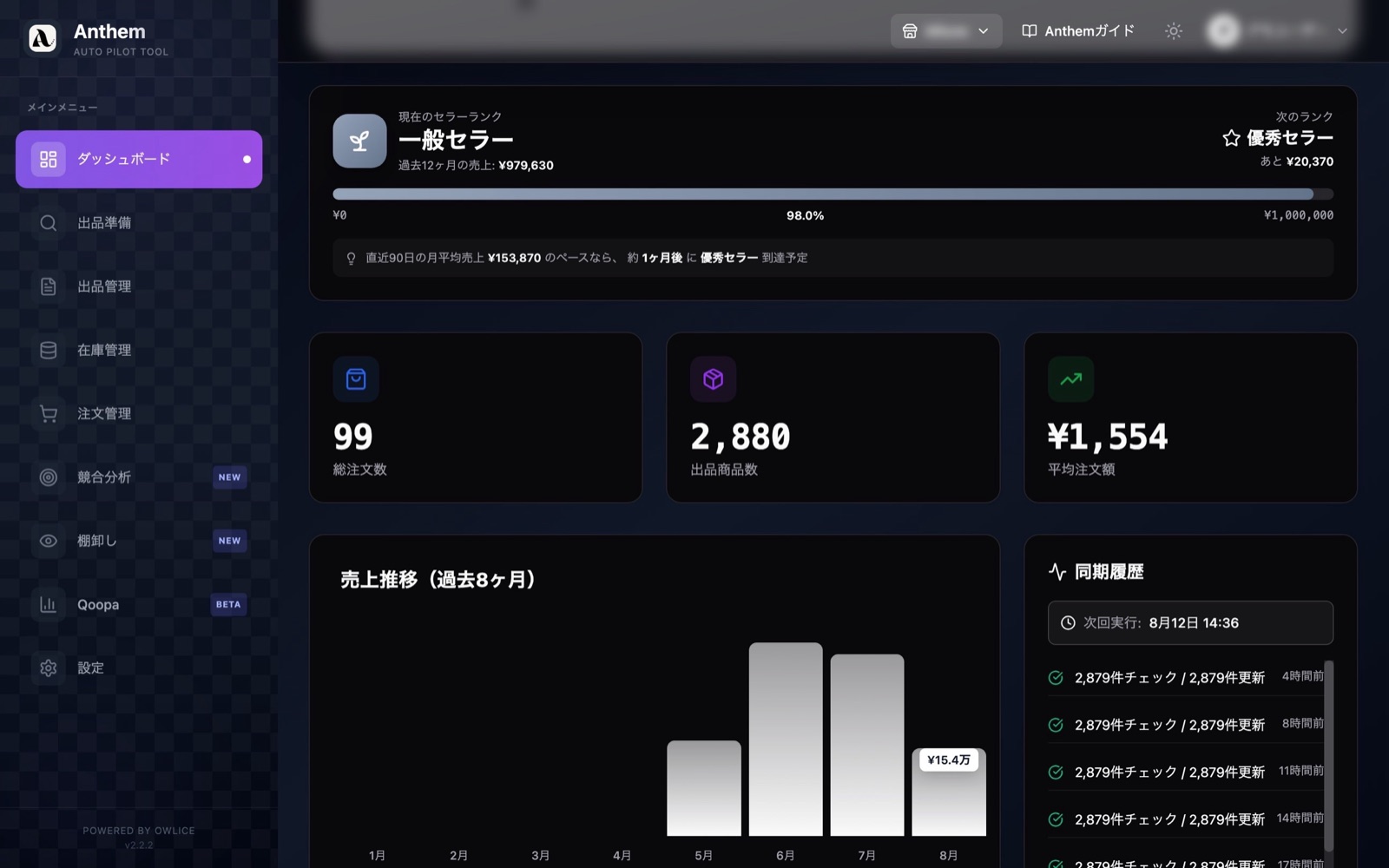Click the 出品商品数 2,880 value
1389x868 pixels.
coord(741,437)
